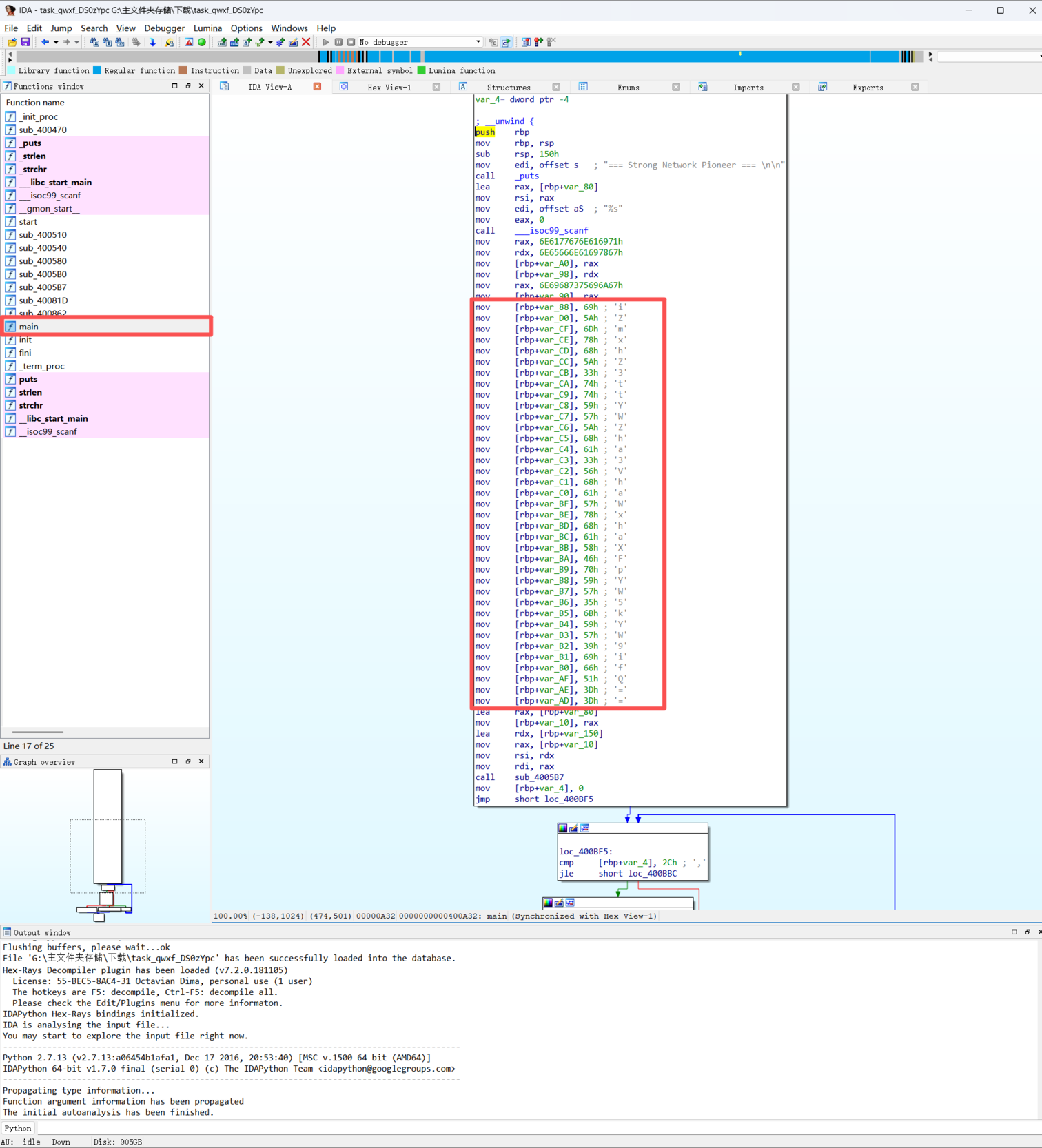Image resolution: width=1042 pixels, height=1148 pixels.
Task: Click the blue down-arrow jump icon
Action: point(153,42)
